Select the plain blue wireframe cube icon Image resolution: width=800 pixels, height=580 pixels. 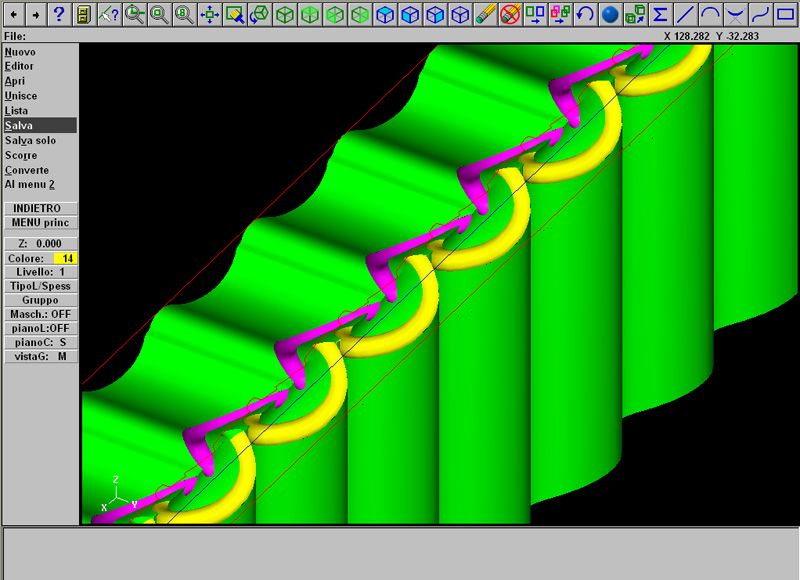460,15
